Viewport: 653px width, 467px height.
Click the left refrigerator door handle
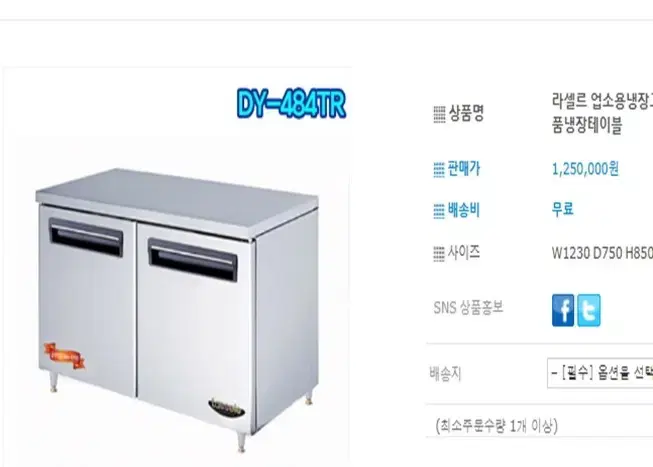coord(86,237)
